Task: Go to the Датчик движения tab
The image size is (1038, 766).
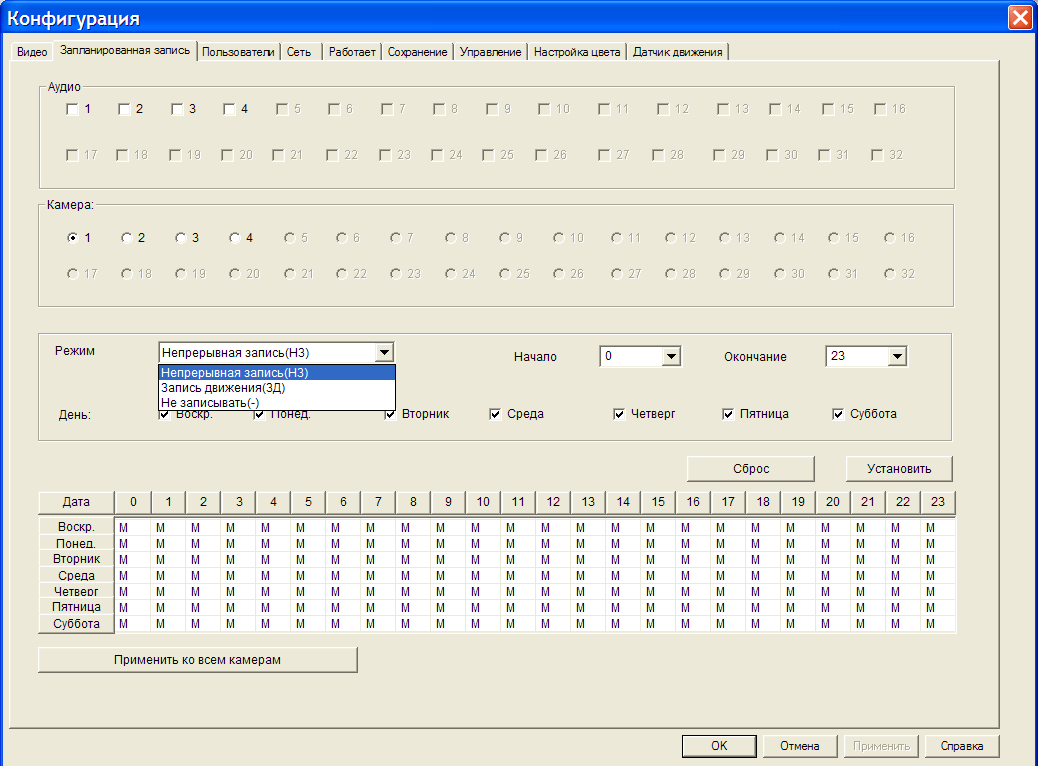Action: click(677, 52)
